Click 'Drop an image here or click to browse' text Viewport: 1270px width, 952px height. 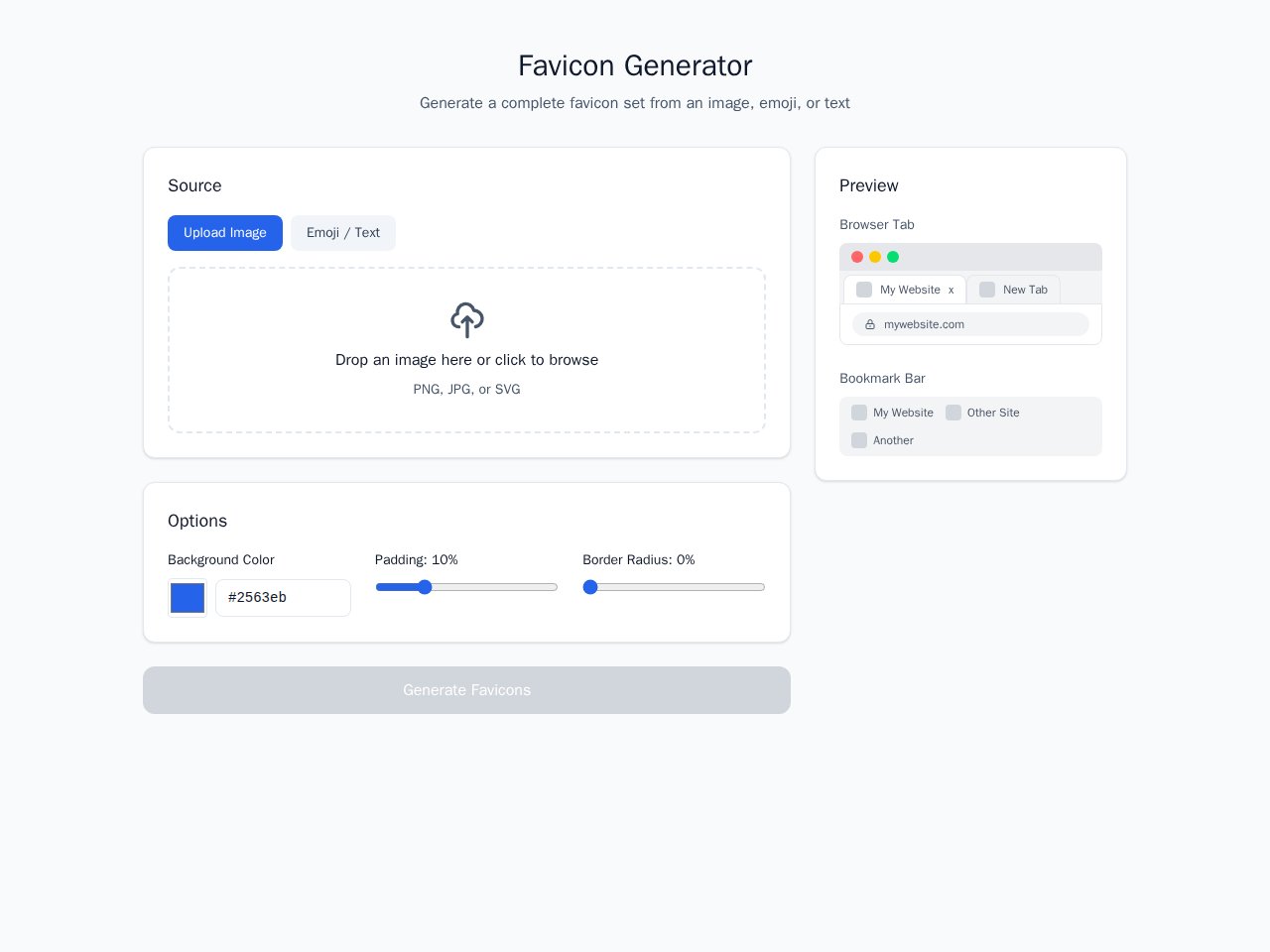pyautogui.click(x=466, y=360)
